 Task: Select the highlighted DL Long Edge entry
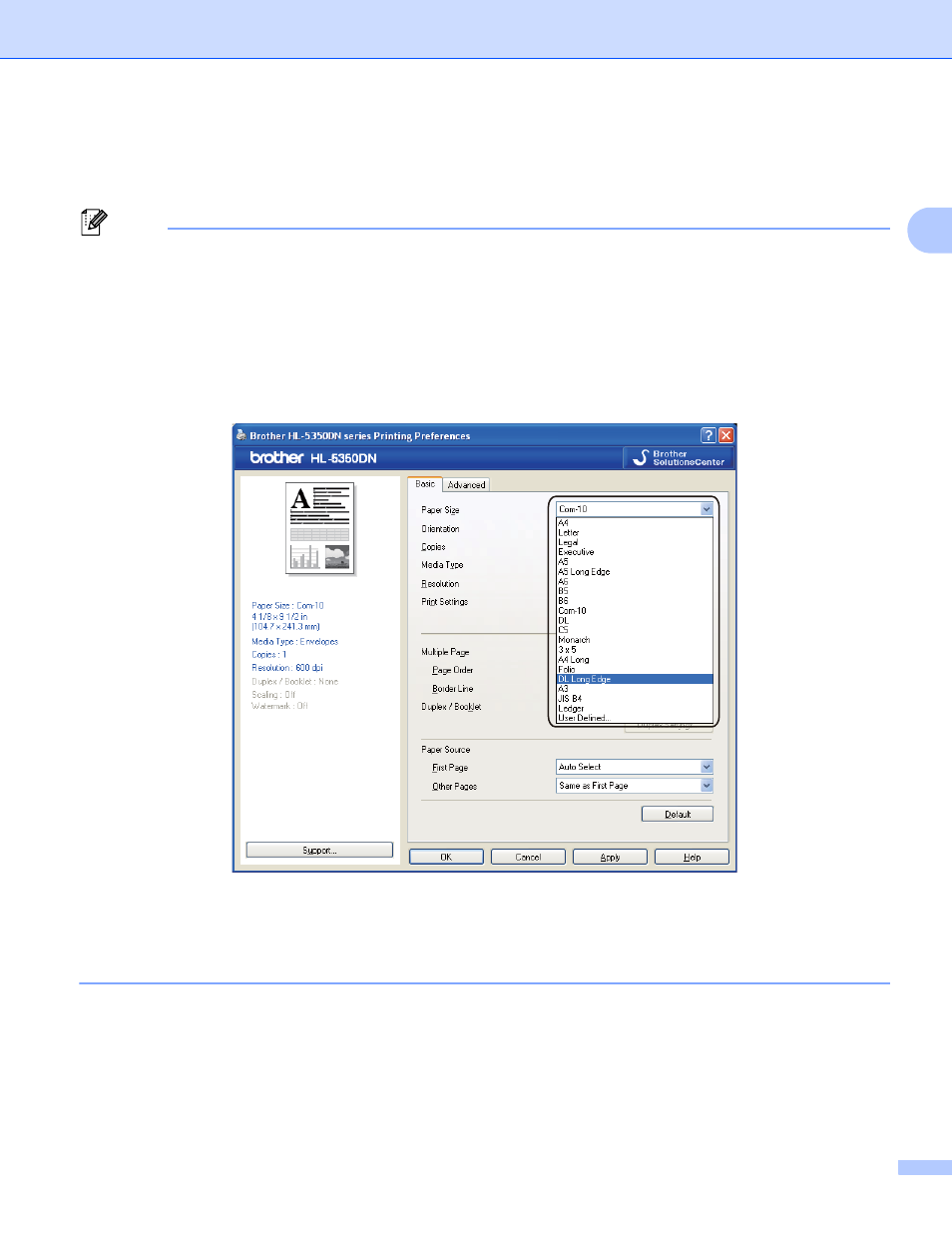point(635,679)
